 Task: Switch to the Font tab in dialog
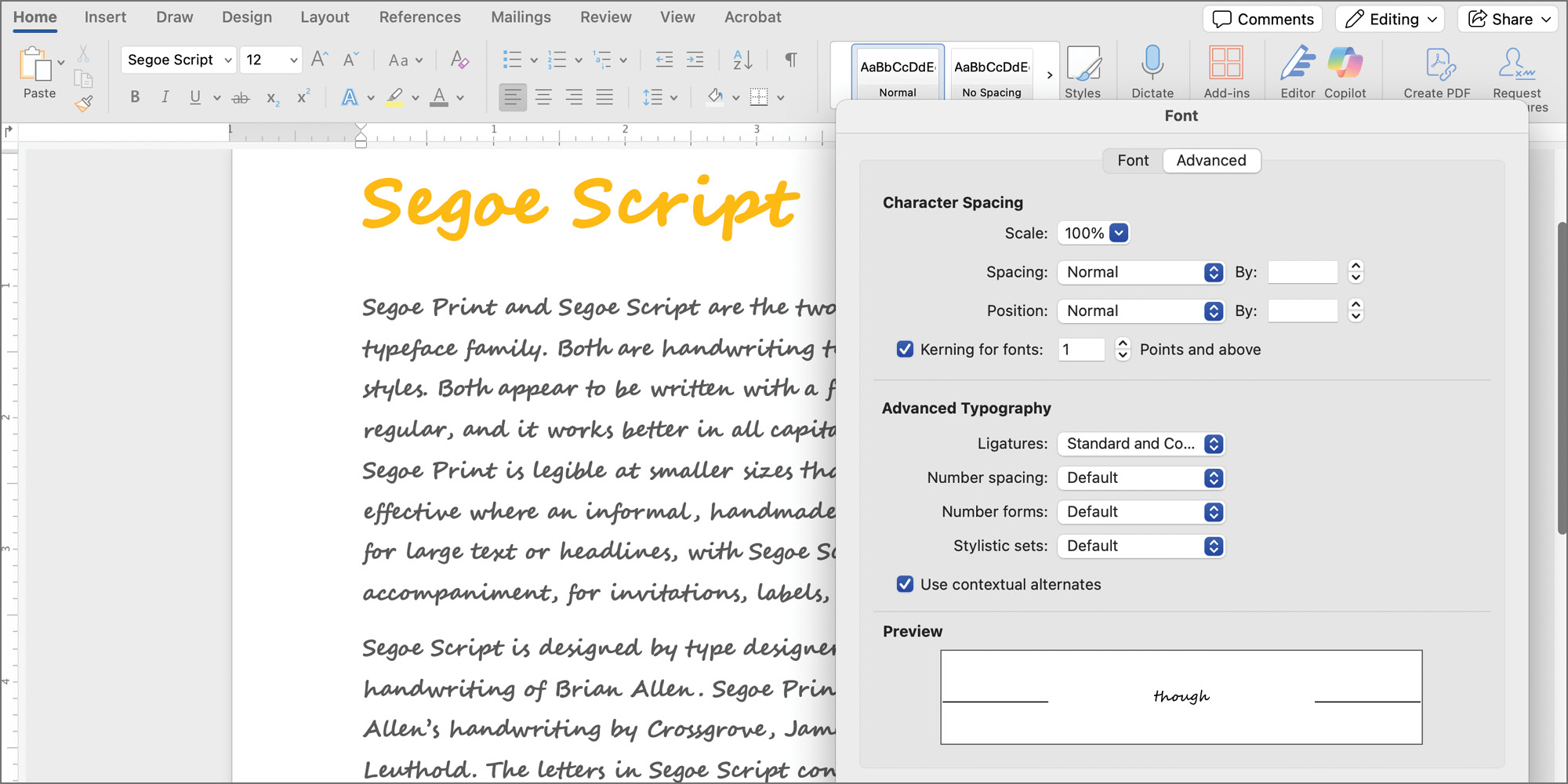(1132, 160)
